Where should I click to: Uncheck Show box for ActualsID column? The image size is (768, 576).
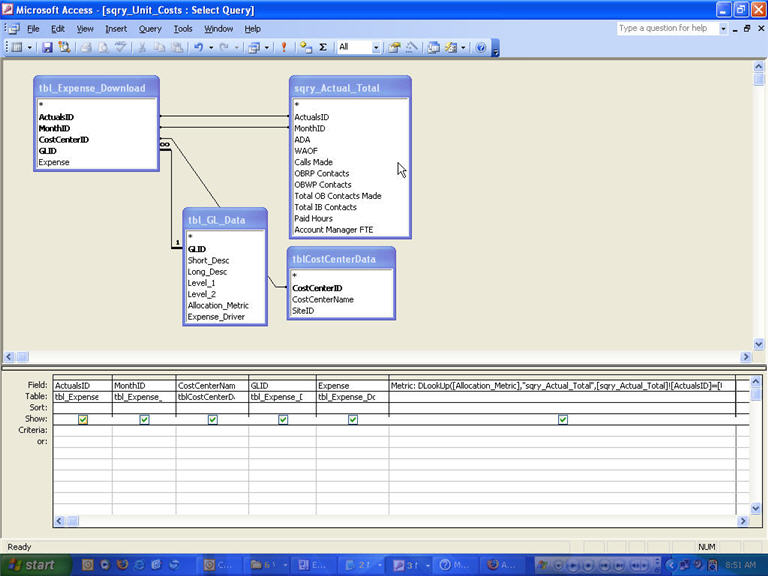pyautogui.click(x=83, y=420)
